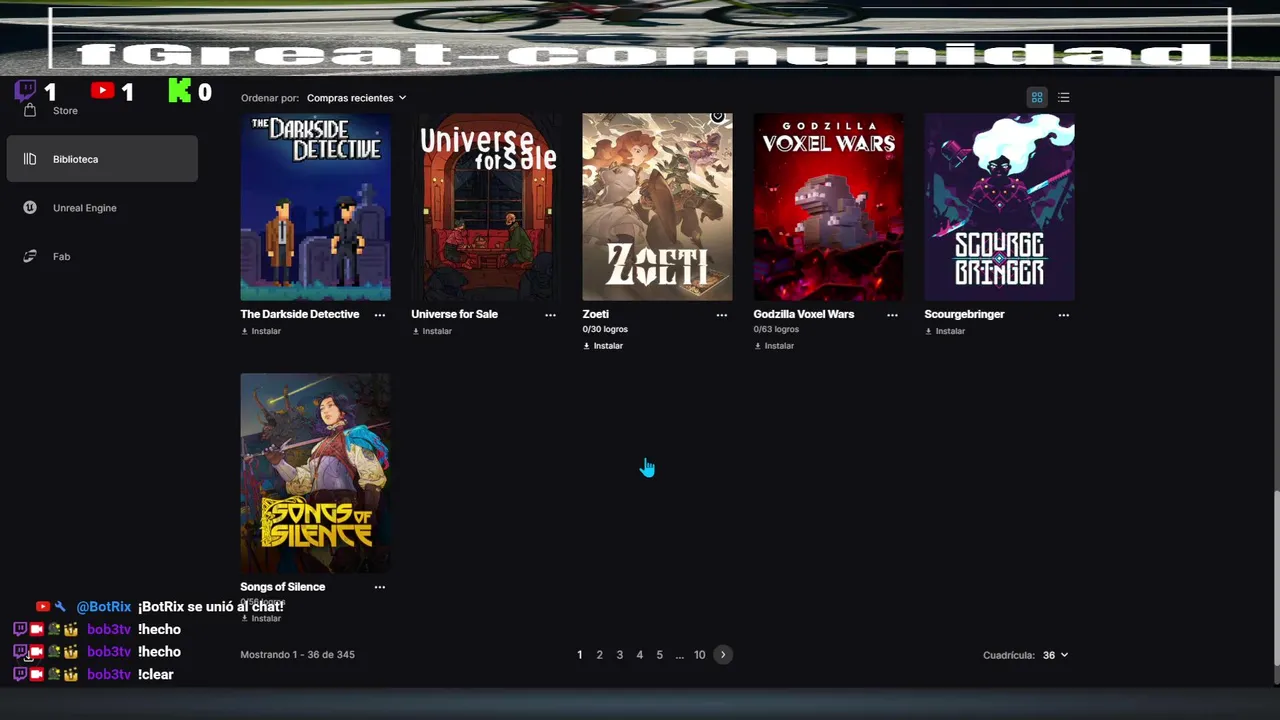The image size is (1280, 720).
Task: Open options menu for Universe for Sale
Action: pyautogui.click(x=550, y=315)
